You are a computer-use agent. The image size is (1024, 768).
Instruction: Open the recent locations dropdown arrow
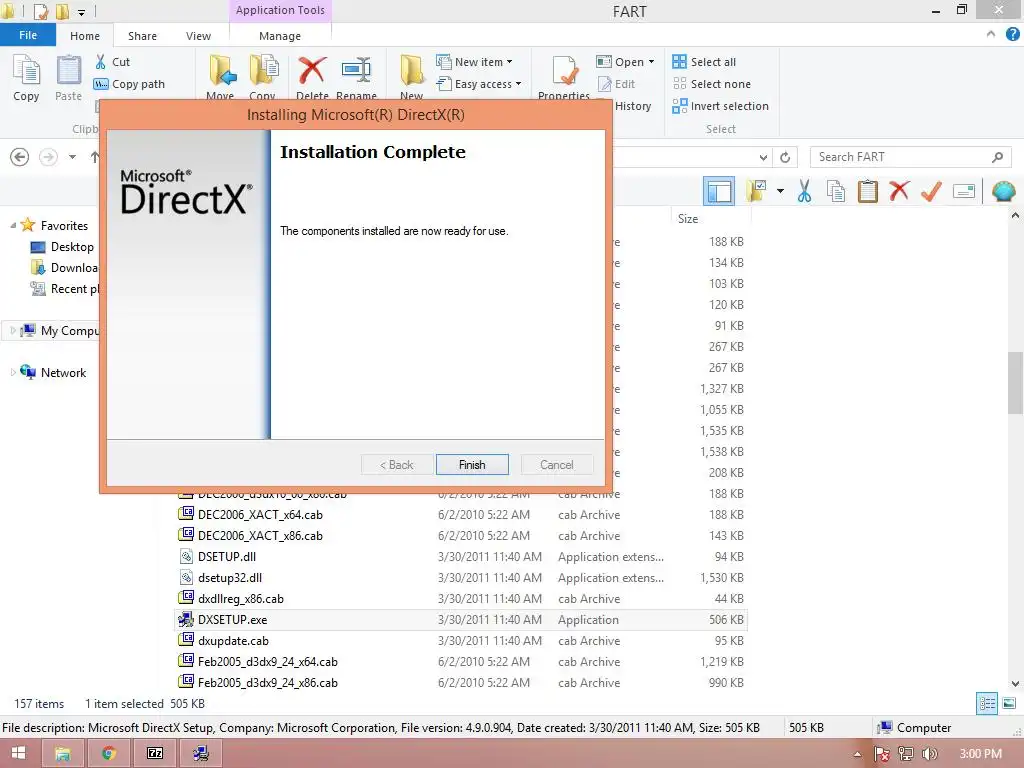tap(72, 157)
